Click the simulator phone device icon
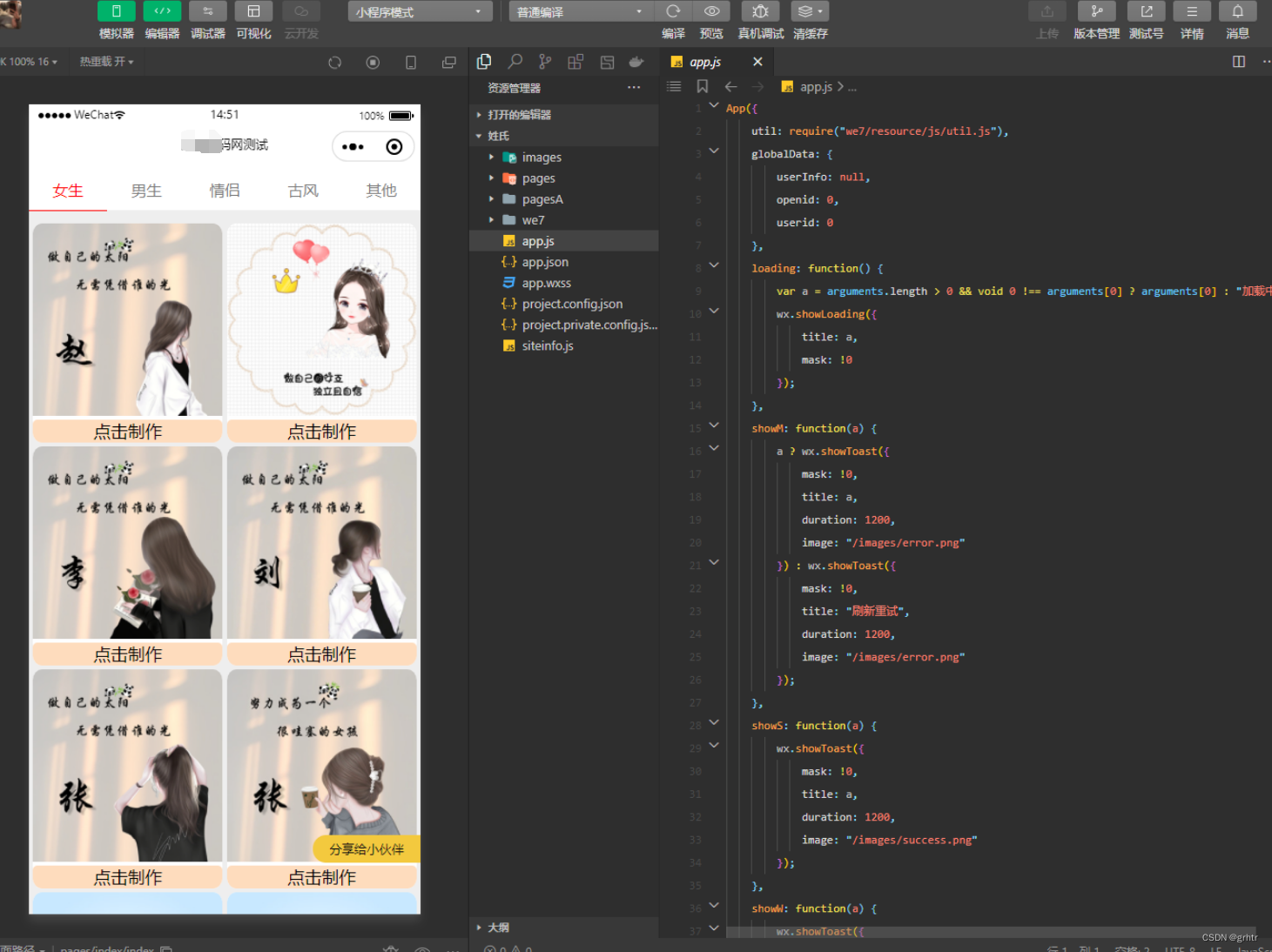 coord(411,63)
